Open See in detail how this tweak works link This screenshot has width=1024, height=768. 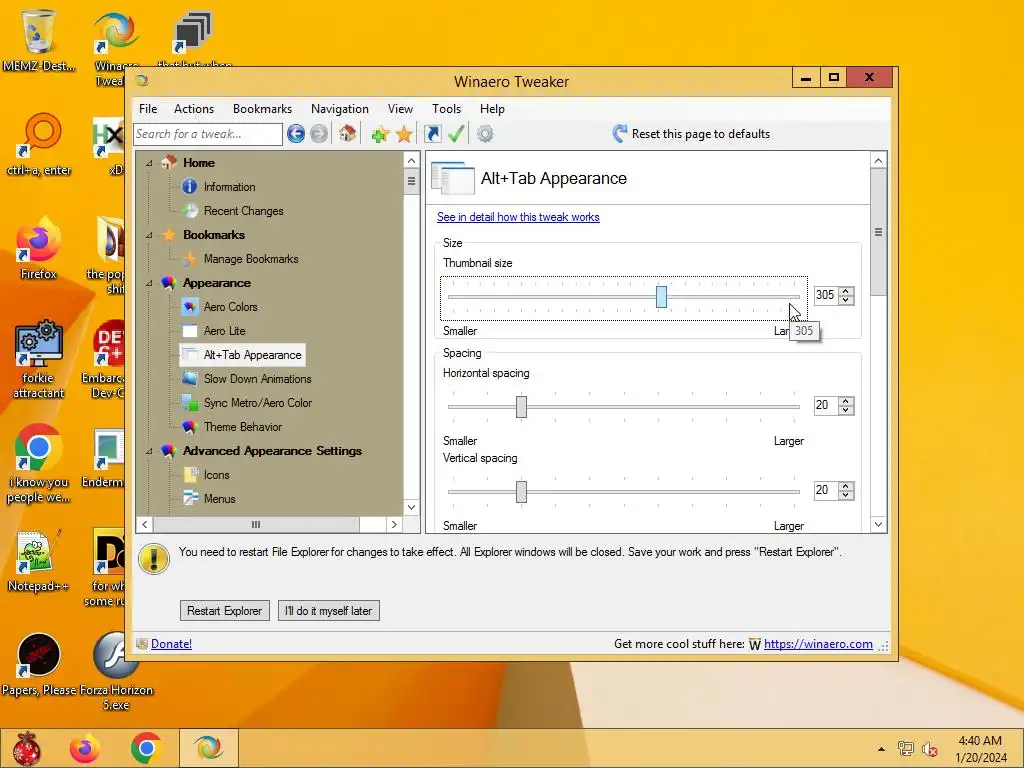coord(518,217)
